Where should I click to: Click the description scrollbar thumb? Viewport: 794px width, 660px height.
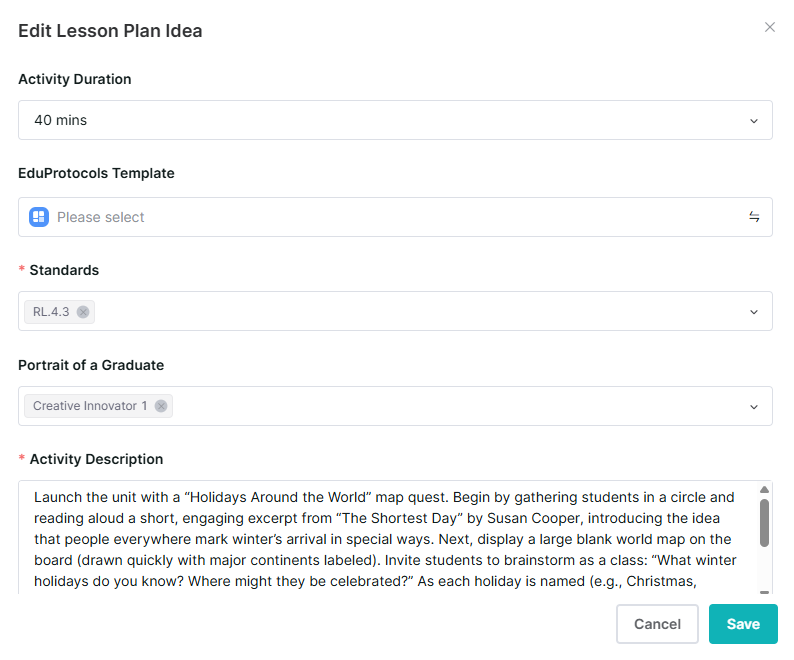765,523
